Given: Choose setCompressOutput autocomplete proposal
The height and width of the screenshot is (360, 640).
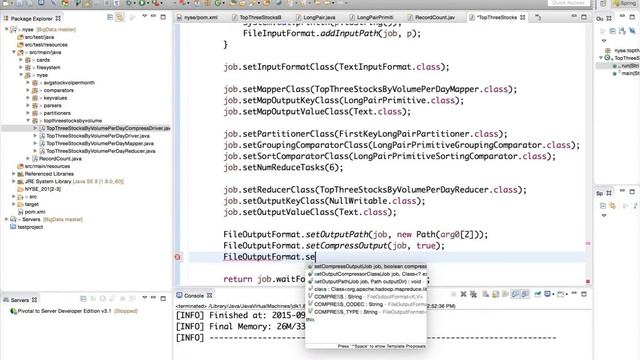Looking at the screenshot, I should (367, 267).
